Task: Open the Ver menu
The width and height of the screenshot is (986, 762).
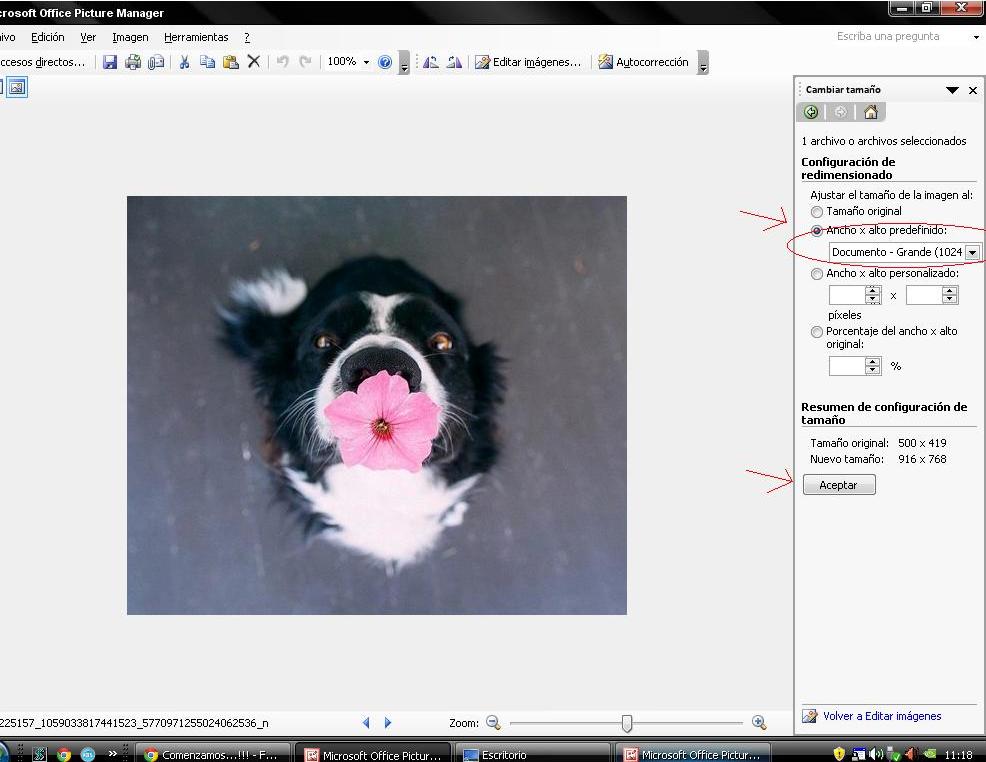Action: [88, 37]
